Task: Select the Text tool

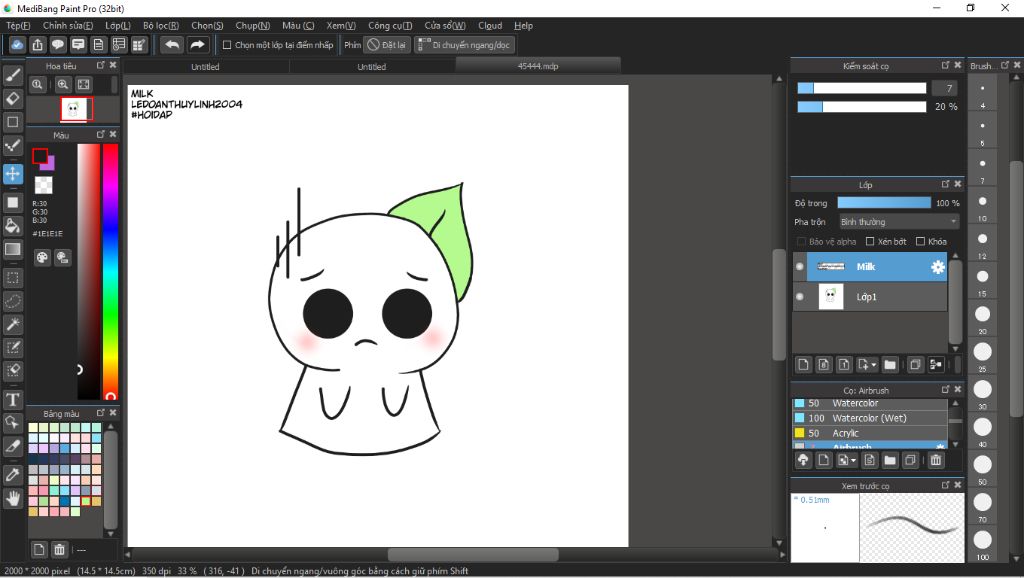Action: pyautogui.click(x=13, y=400)
